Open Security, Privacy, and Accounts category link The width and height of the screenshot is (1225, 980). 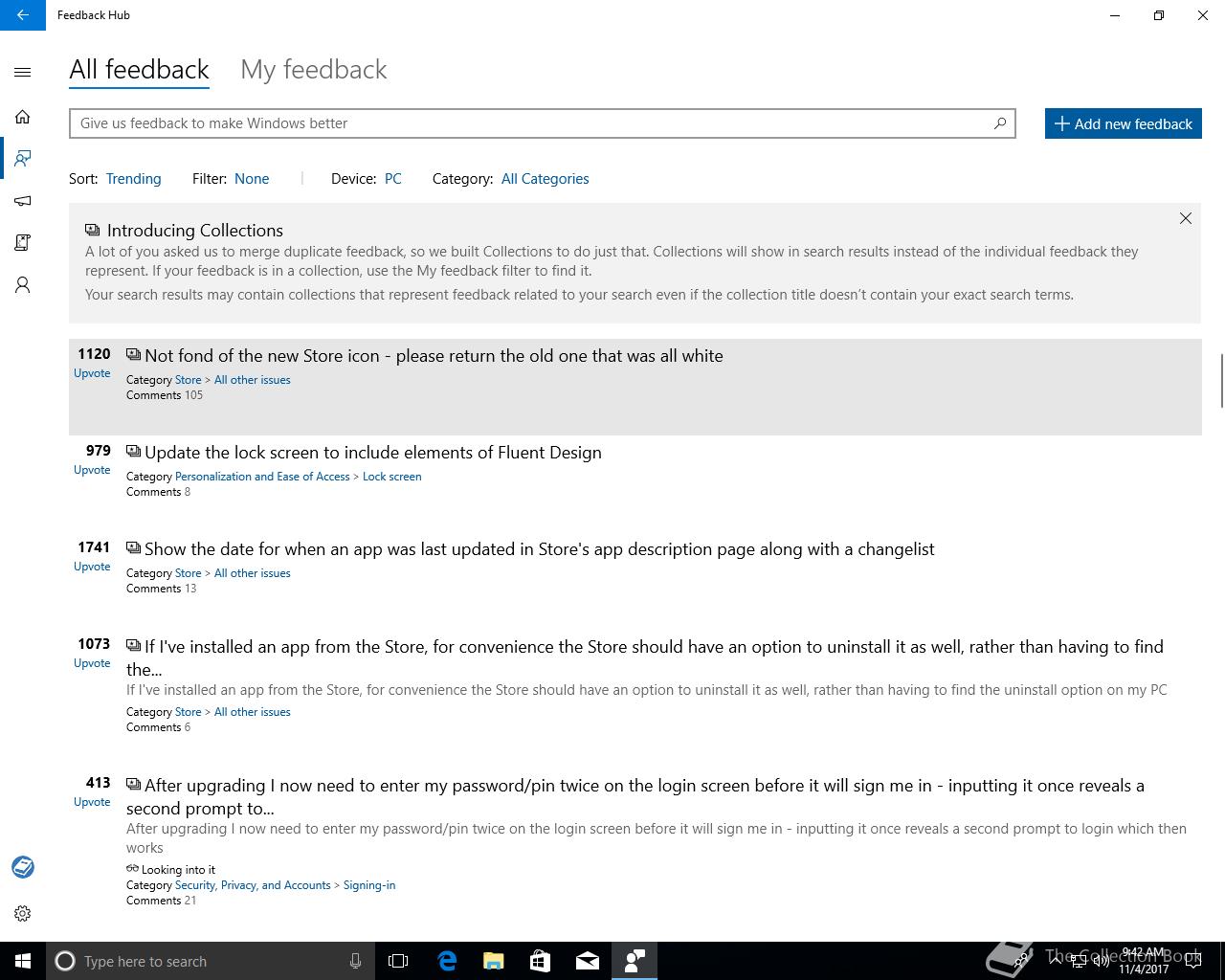click(x=253, y=885)
